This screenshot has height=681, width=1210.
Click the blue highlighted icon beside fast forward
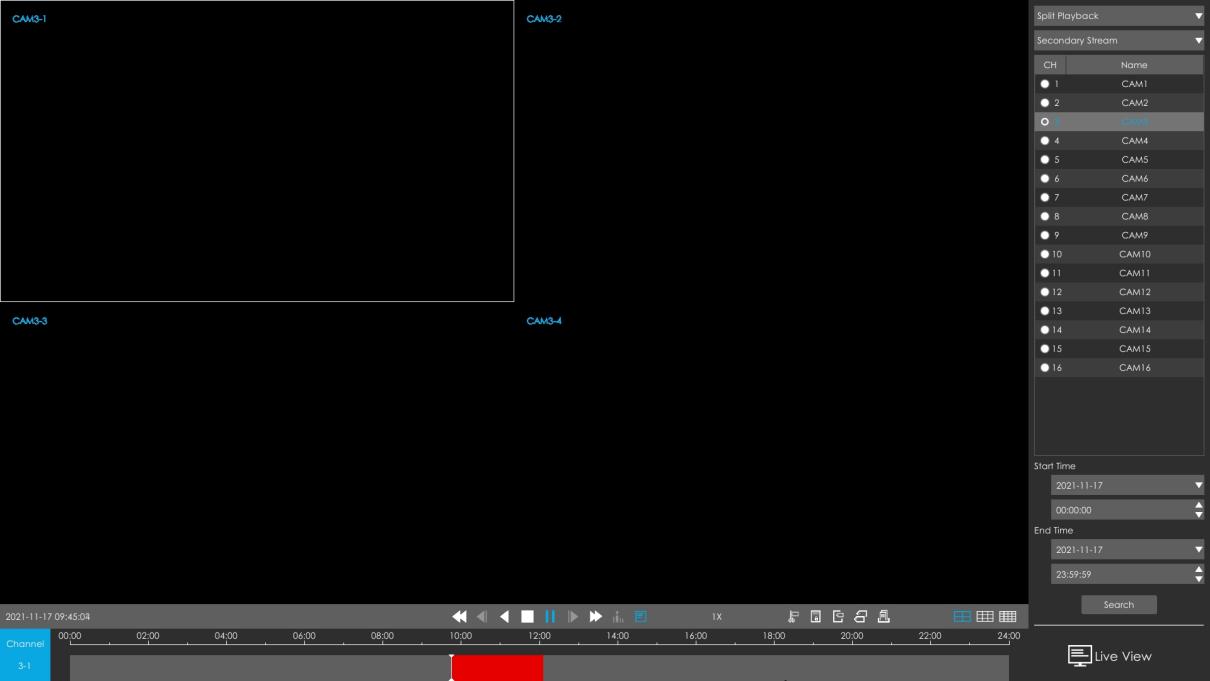pos(641,616)
